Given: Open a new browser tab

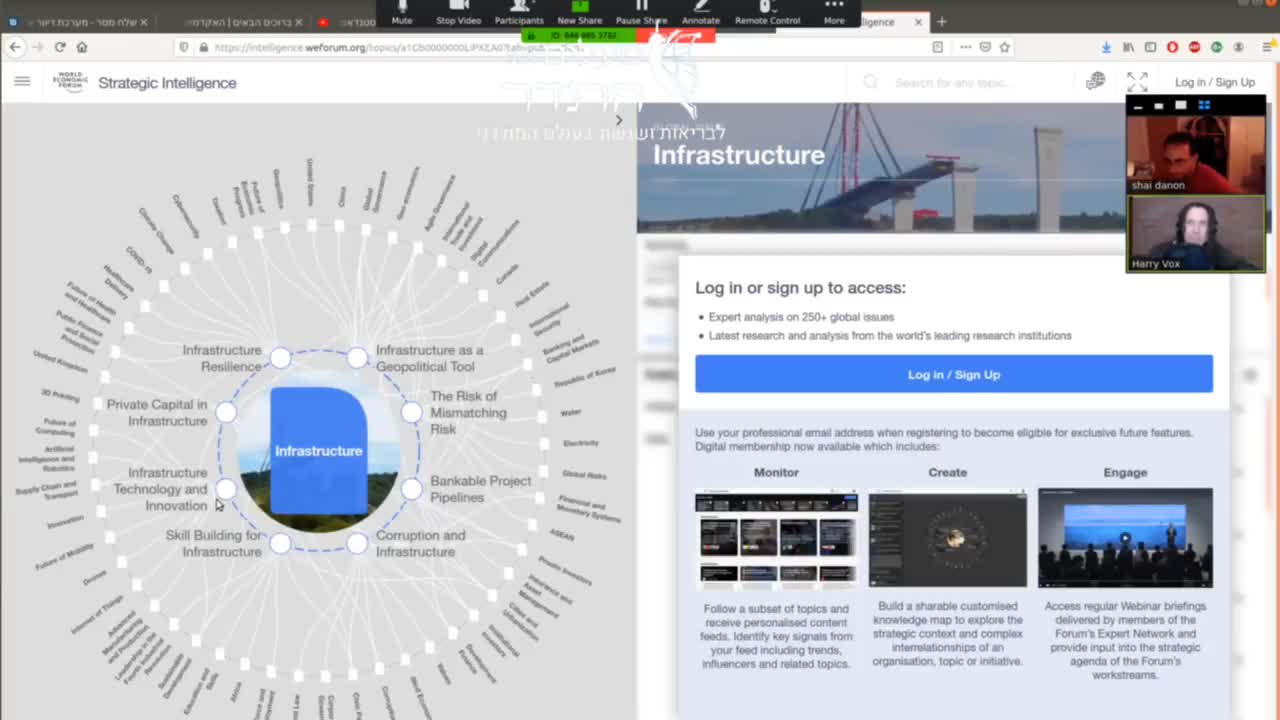Looking at the screenshot, I should [941, 21].
